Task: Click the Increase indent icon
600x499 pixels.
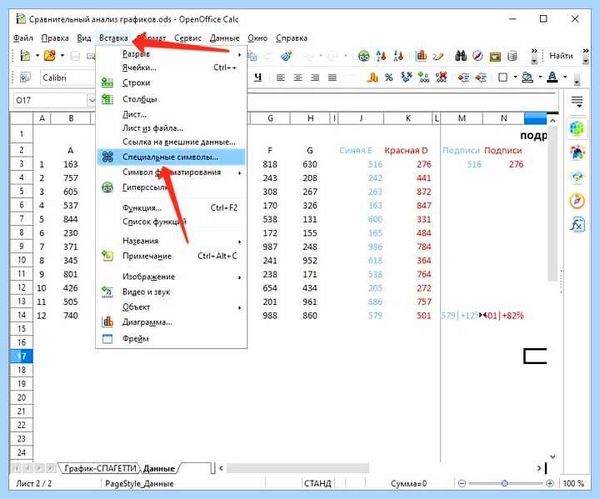Action: pos(481,78)
